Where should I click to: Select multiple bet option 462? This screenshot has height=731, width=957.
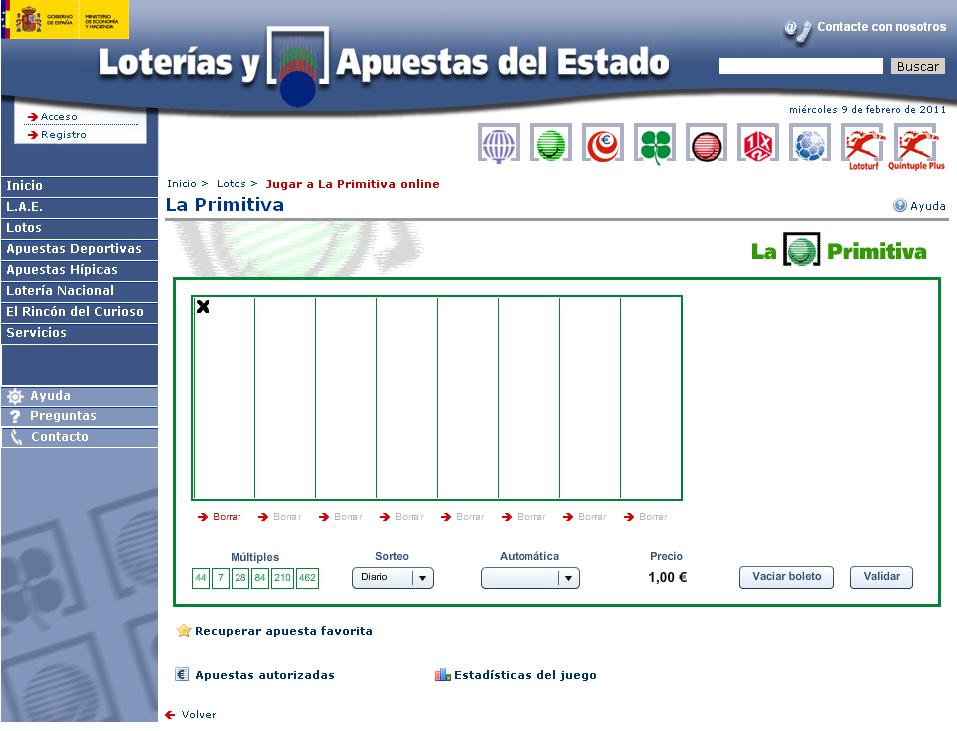pos(307,578)
